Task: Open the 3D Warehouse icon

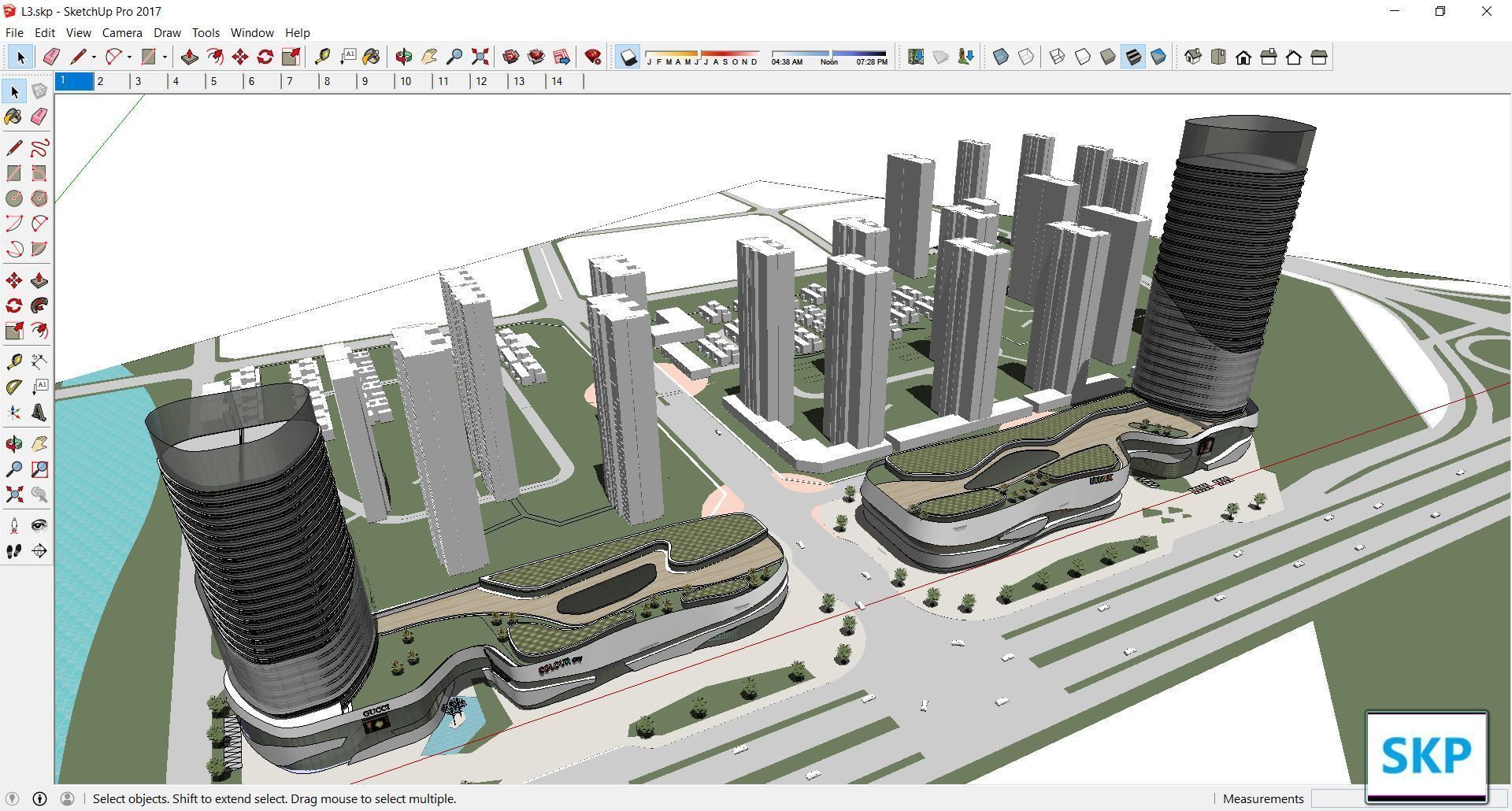Action: (x=511, y=57)
